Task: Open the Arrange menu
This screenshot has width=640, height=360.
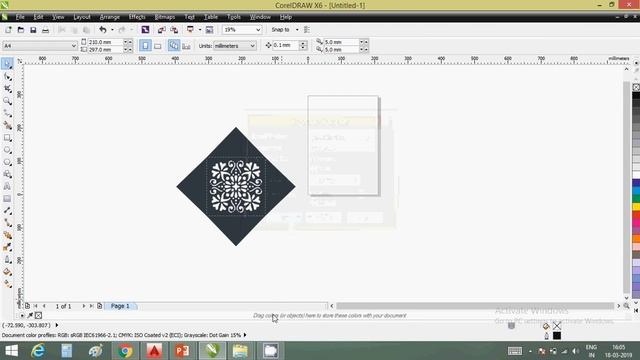Action: 109,17
